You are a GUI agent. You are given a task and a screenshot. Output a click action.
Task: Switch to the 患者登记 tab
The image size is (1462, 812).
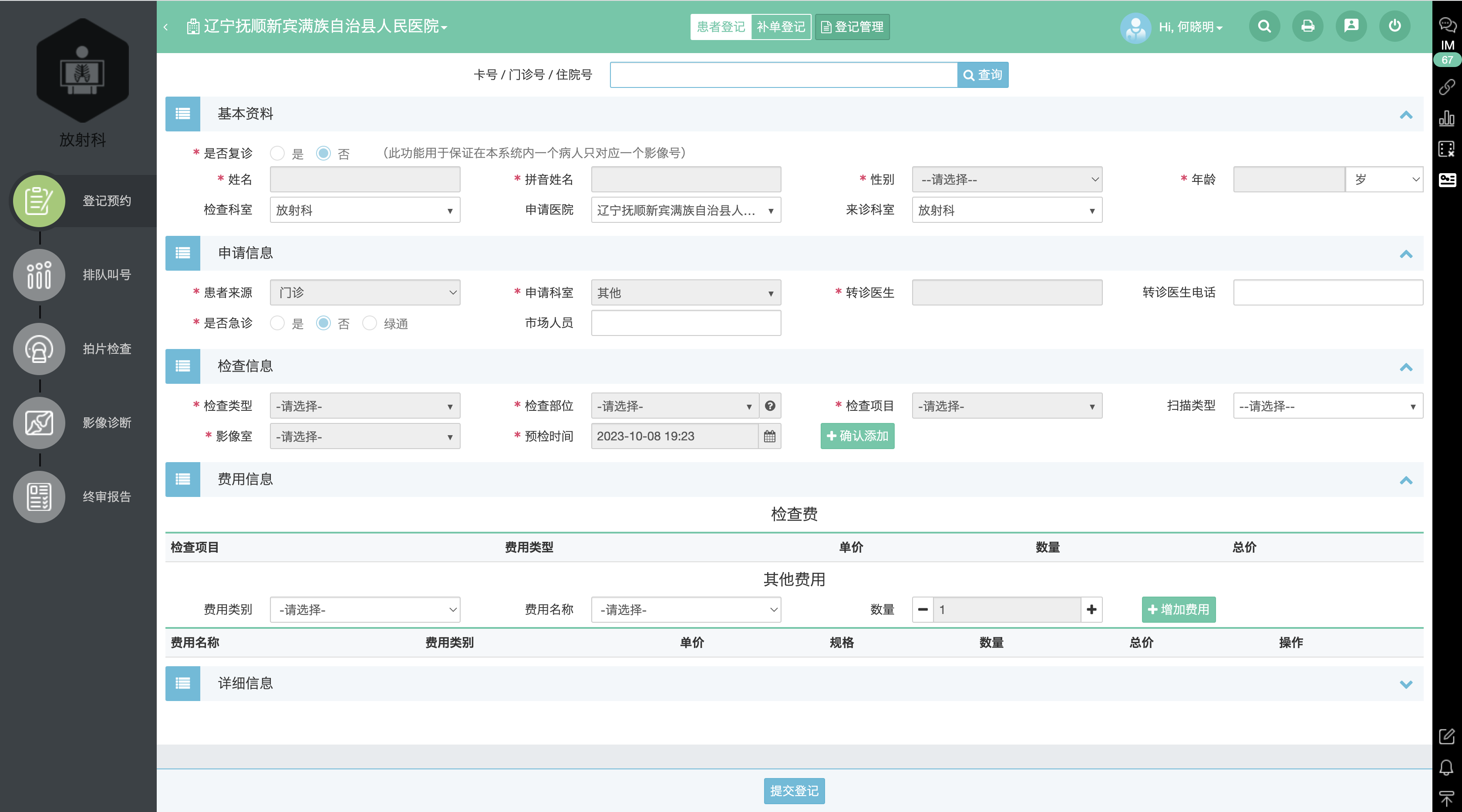(721, 27)
